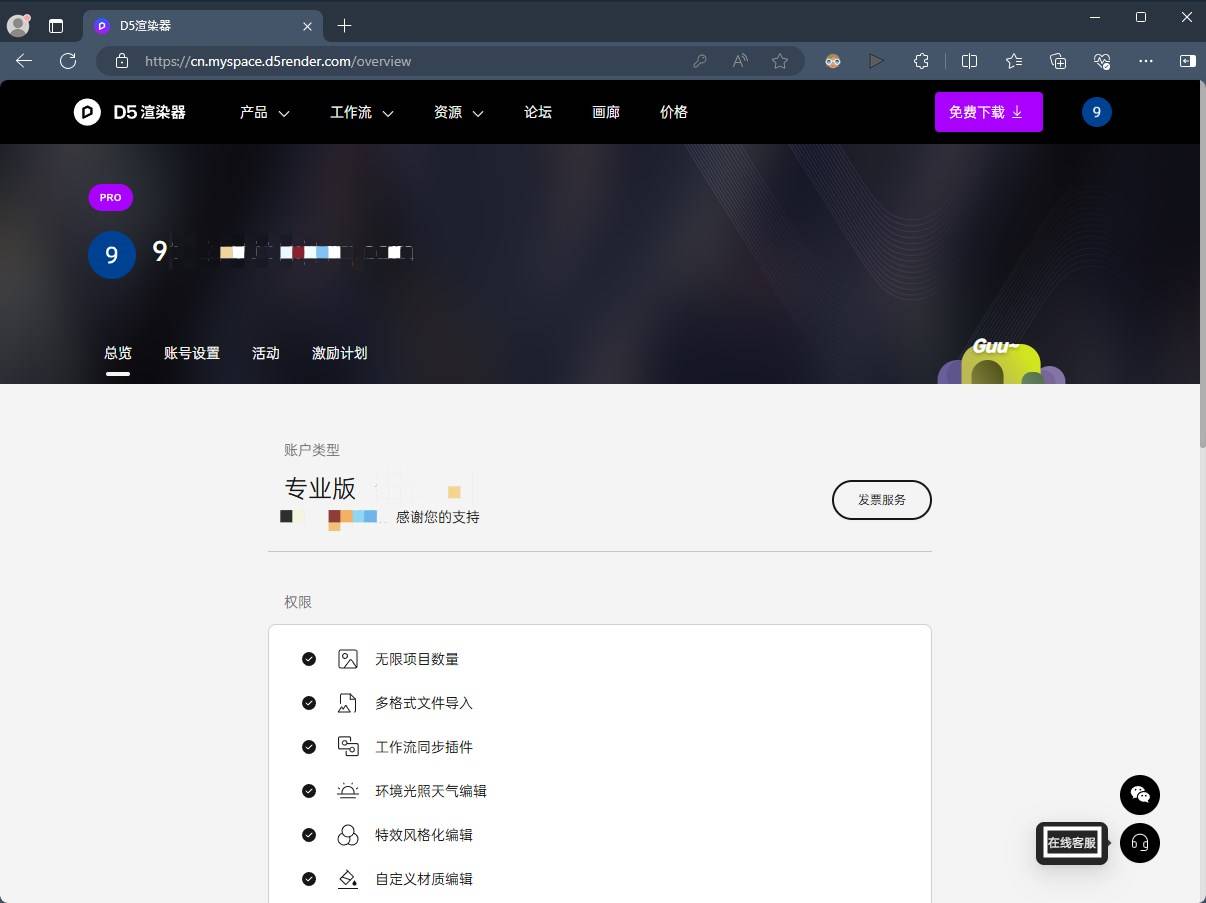Click the 环境光照天气编辑 icon

(x=348, y=791)
